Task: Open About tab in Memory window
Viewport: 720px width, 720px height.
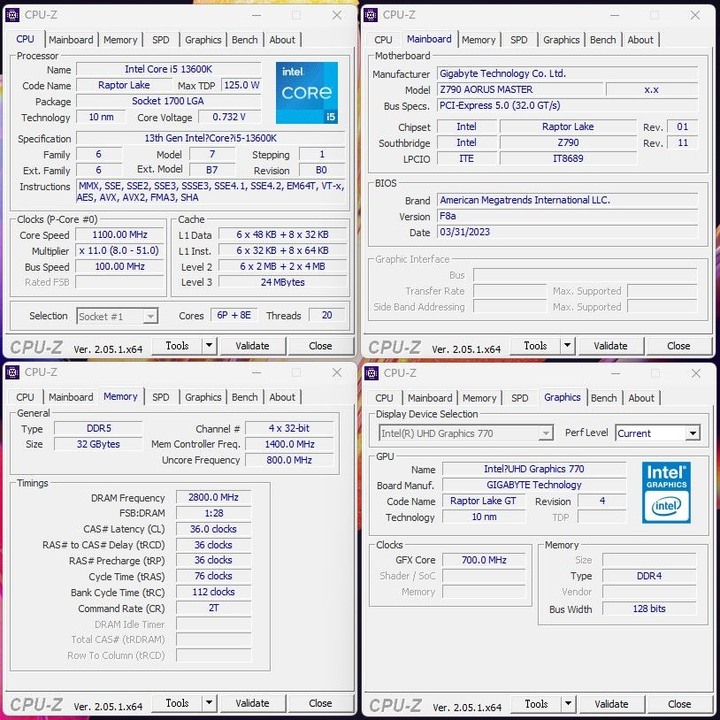Action: [282, 397]
